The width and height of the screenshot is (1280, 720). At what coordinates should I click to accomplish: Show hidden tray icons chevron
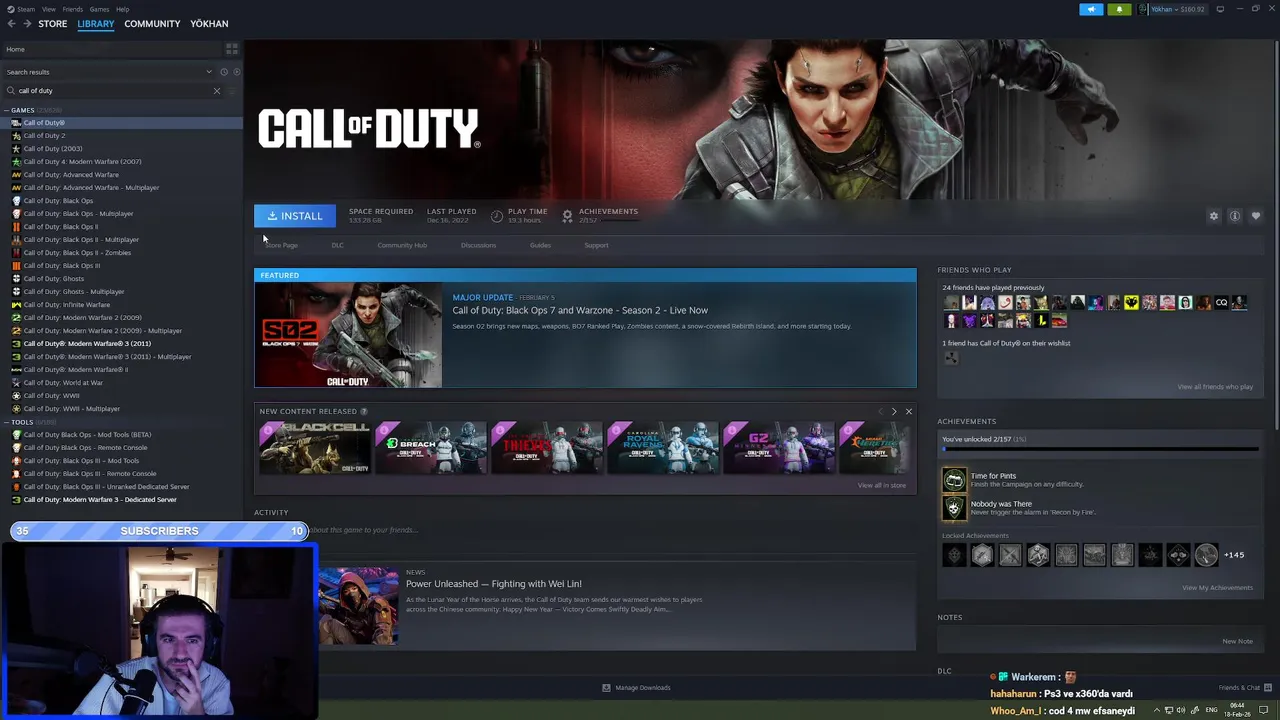[x=1158, y=710]
